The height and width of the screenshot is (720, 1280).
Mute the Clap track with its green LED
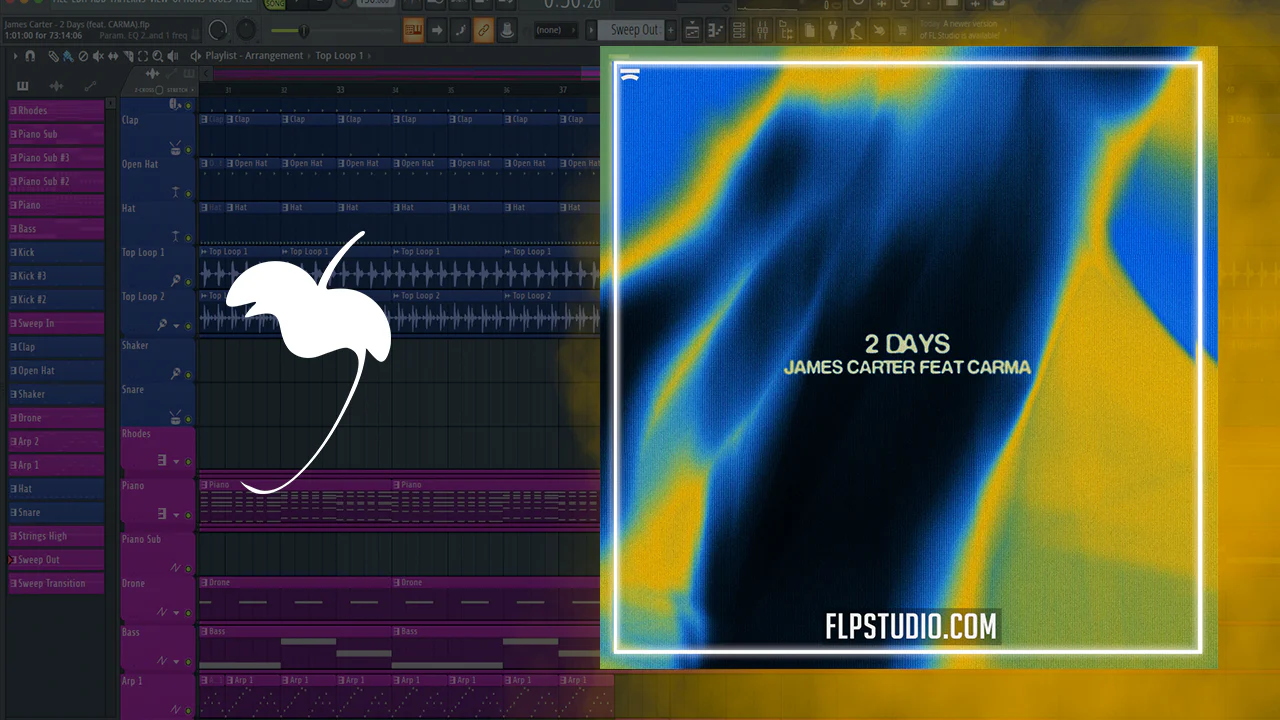click(188, 150)
